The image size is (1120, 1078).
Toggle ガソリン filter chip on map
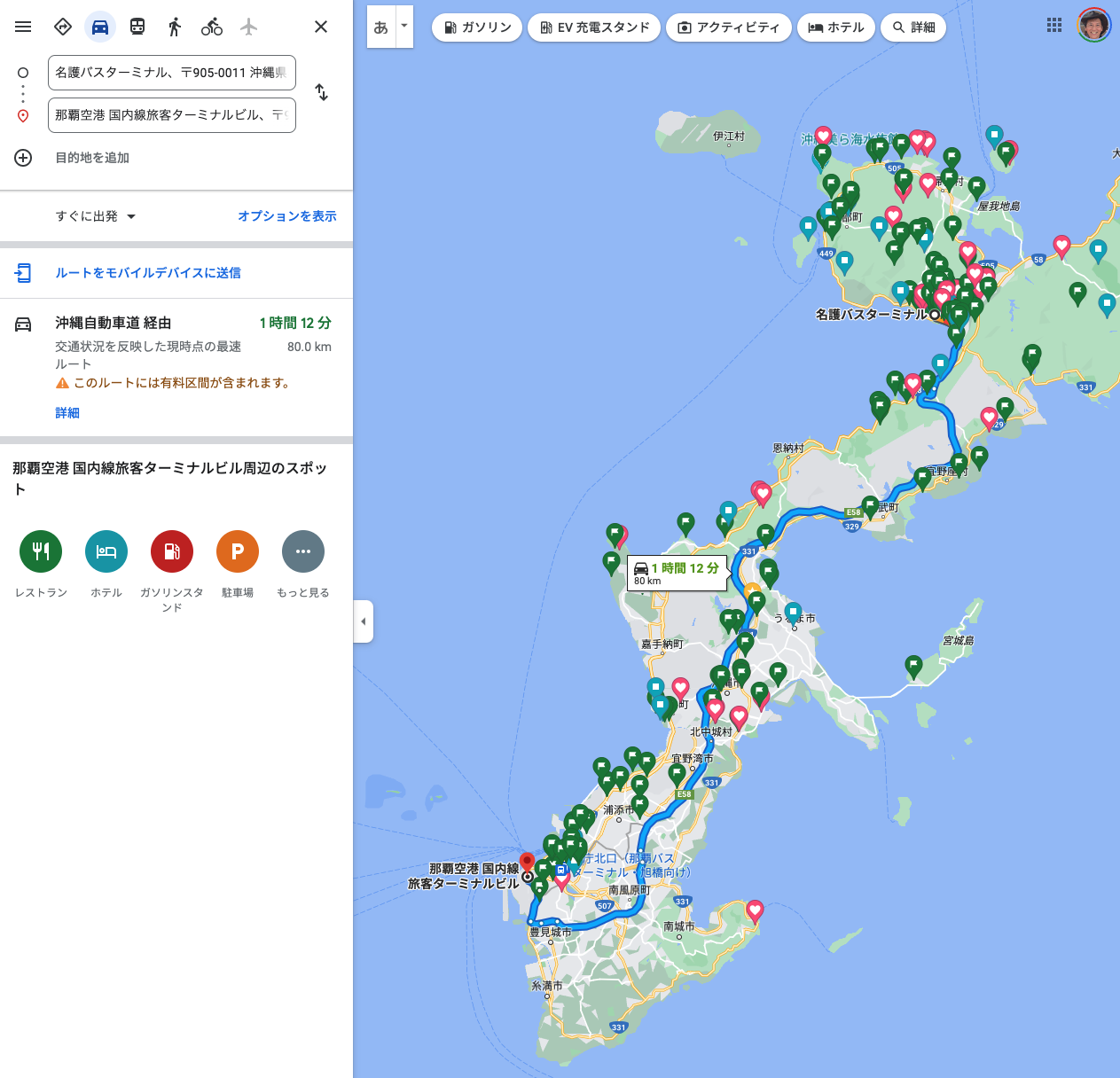(x=478, y=27)
